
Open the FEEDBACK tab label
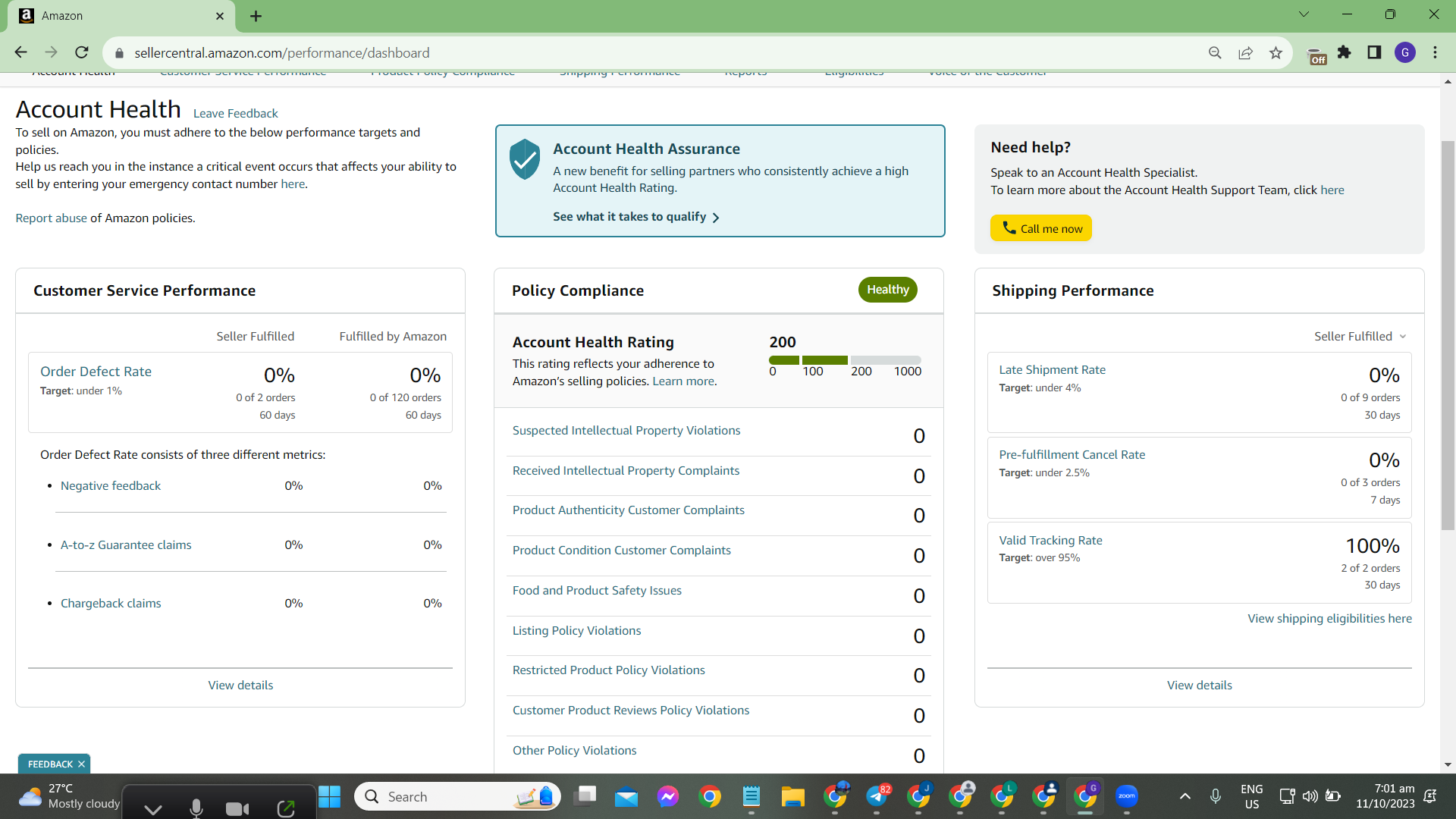click(x=50, y=764)
